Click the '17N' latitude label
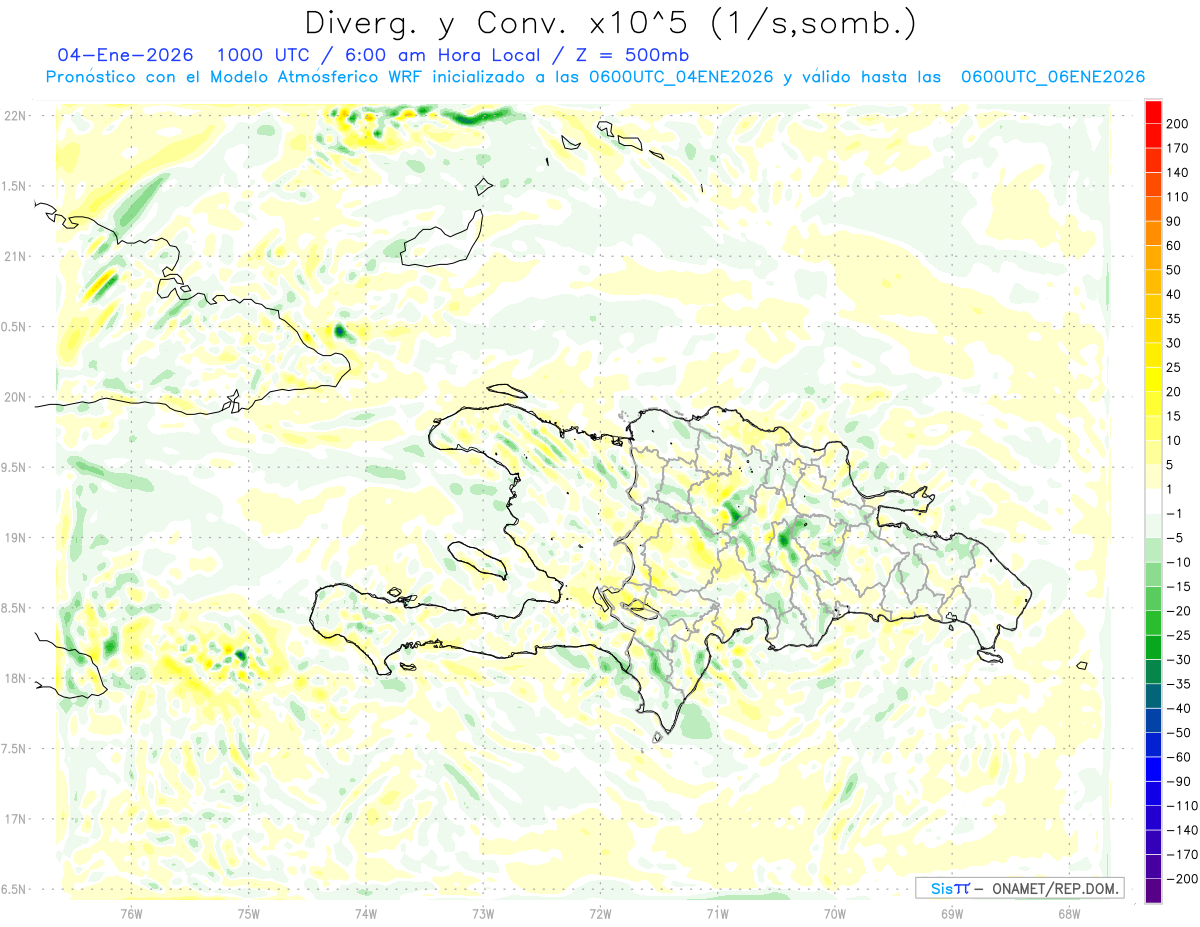 [x=15, y=820]
